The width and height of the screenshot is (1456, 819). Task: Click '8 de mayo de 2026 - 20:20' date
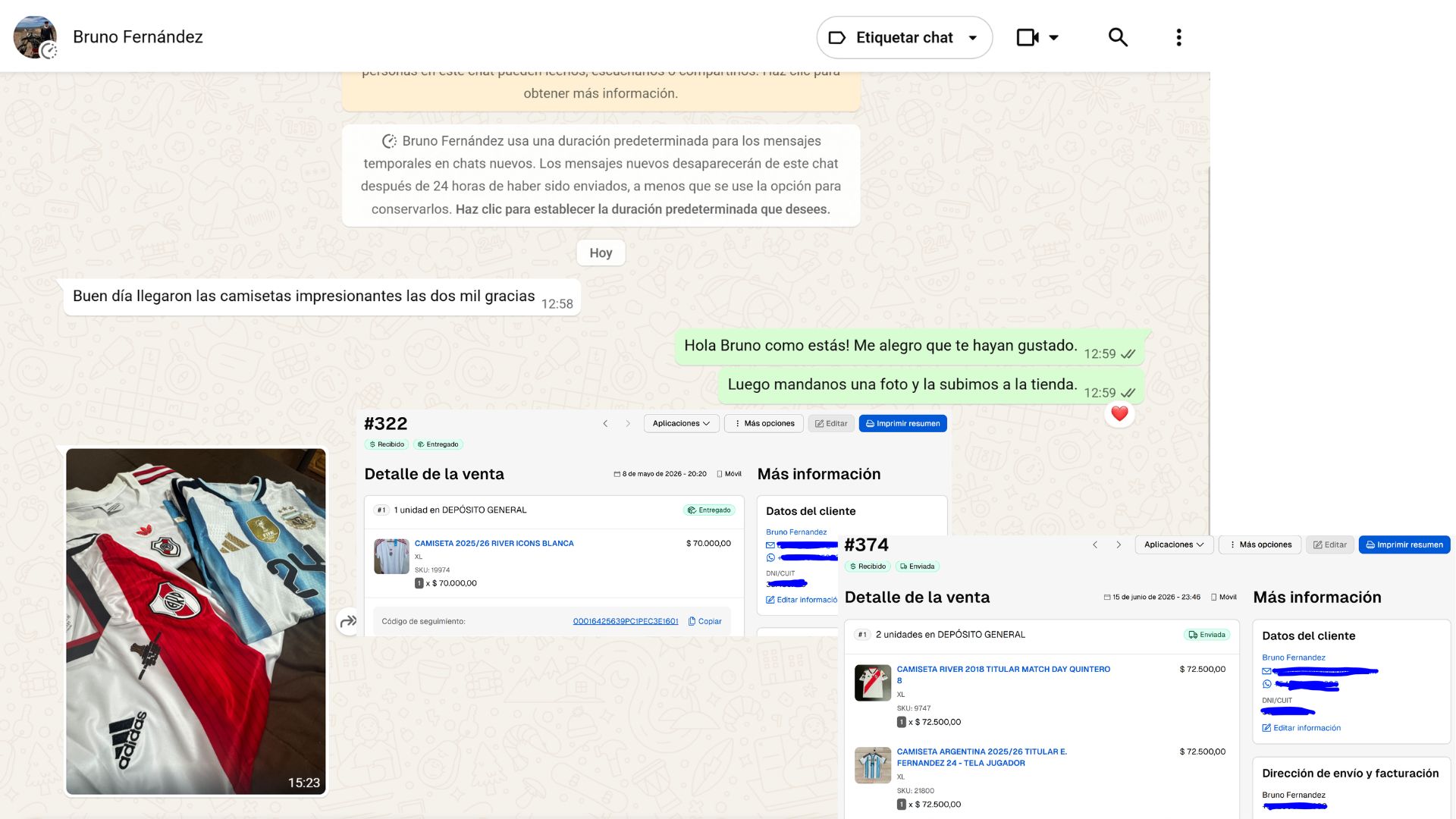664,474
